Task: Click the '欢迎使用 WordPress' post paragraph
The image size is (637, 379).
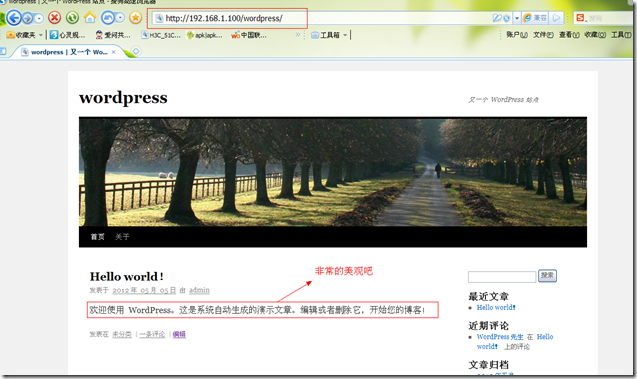Action: click(x=257, y=310)
